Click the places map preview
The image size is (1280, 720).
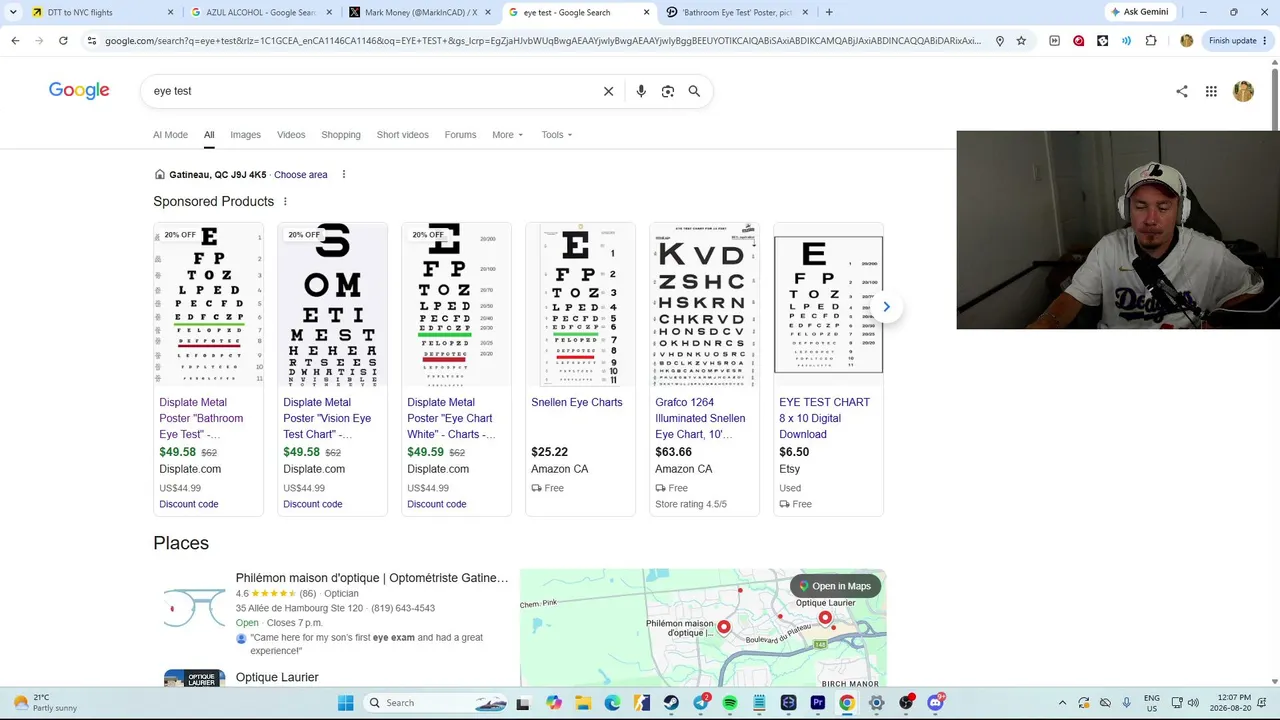tap(703, 628)
